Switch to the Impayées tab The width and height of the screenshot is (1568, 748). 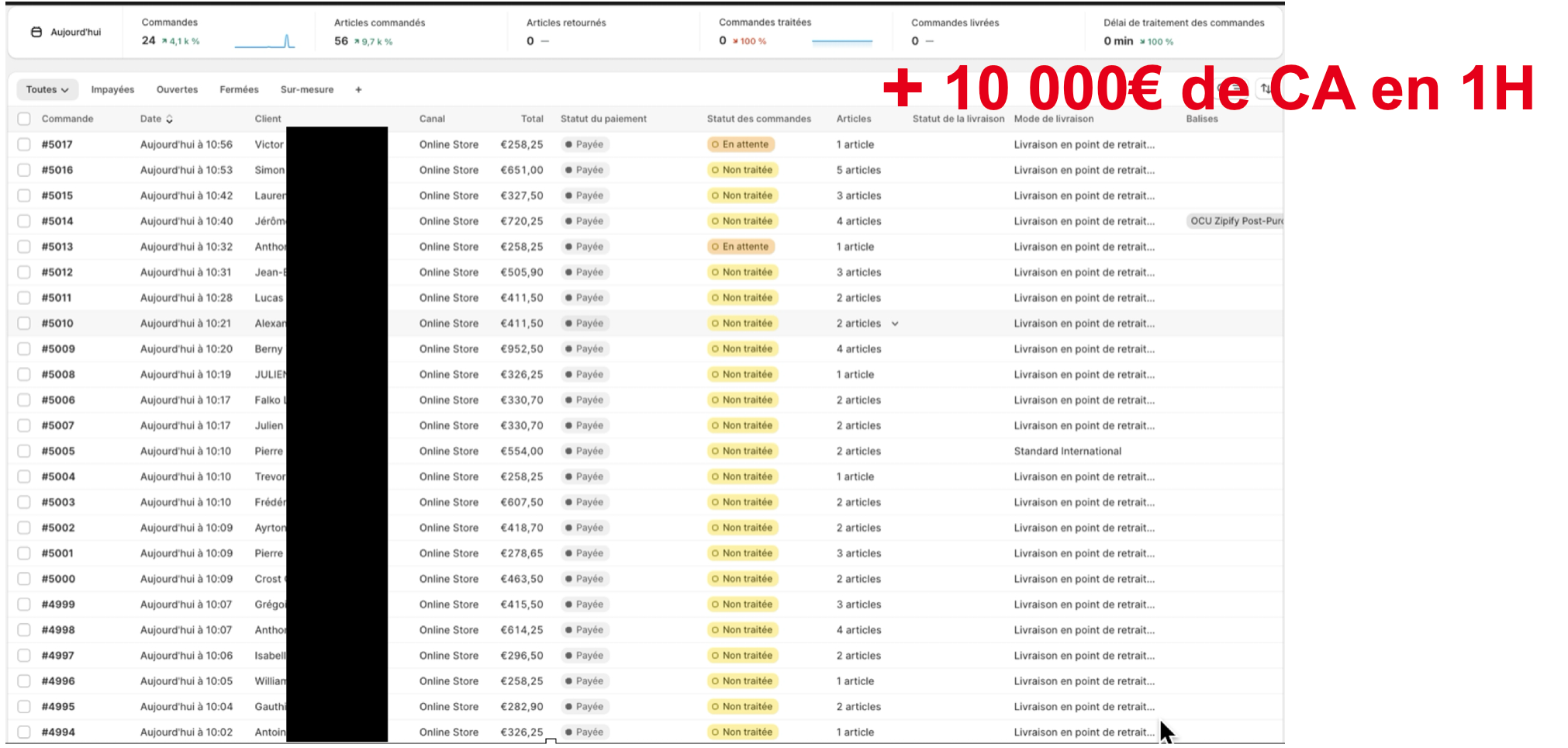pos(112,90)
